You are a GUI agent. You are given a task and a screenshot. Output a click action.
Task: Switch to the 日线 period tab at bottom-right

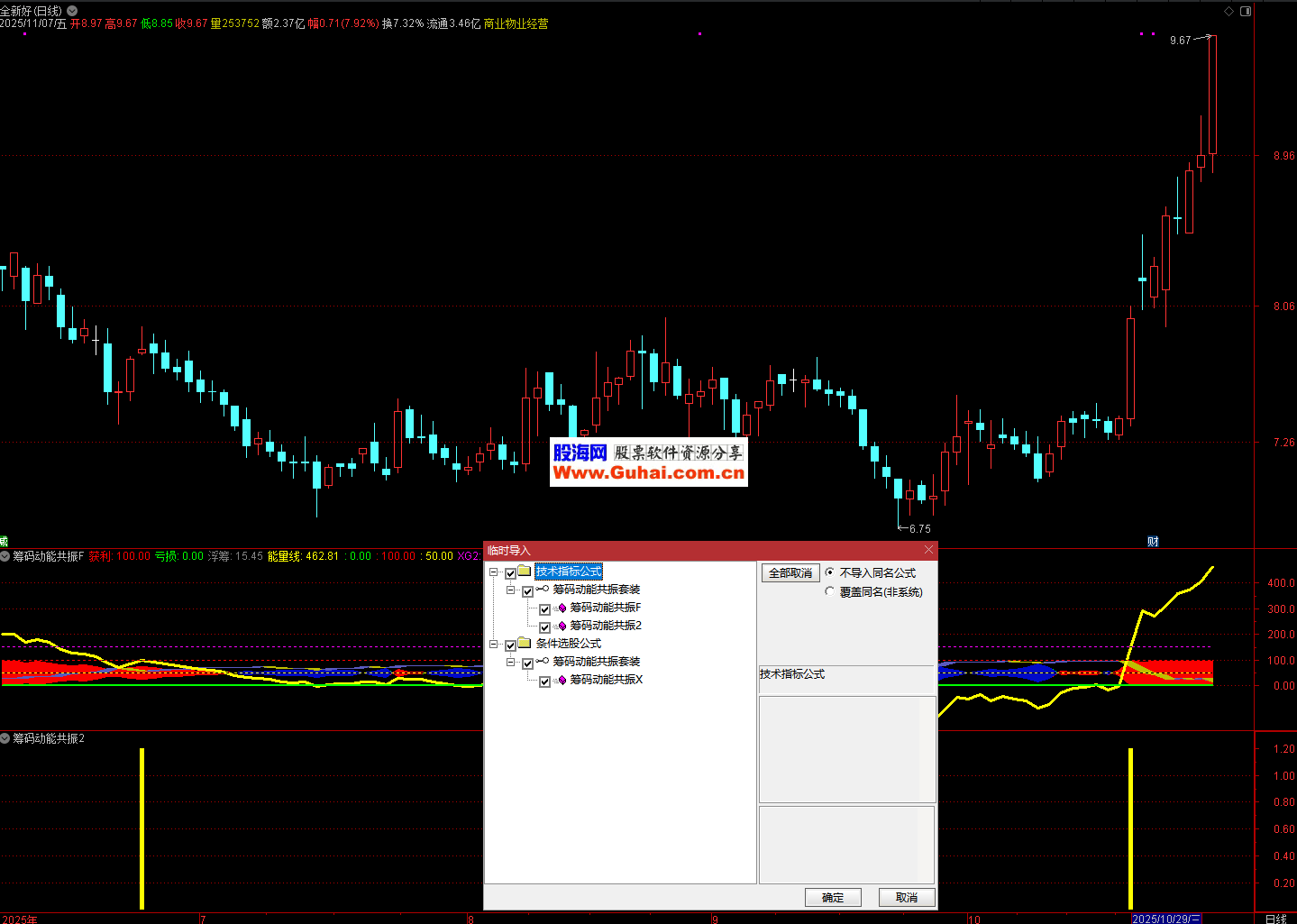1275,919
